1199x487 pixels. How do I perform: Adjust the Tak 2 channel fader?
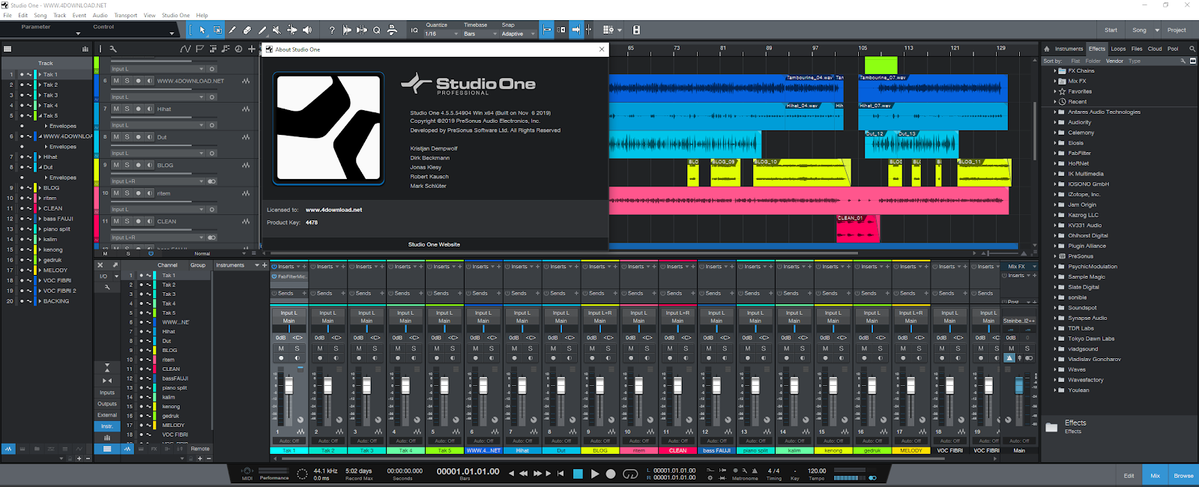(328, 385)
